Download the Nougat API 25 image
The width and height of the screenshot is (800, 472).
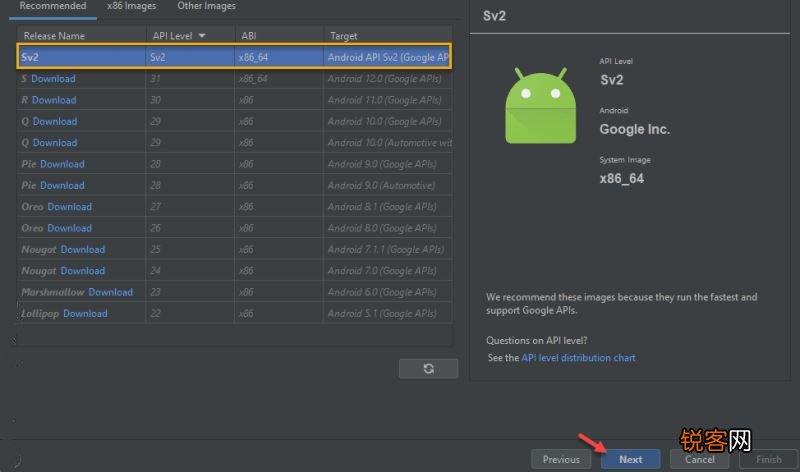click(83, 250)
